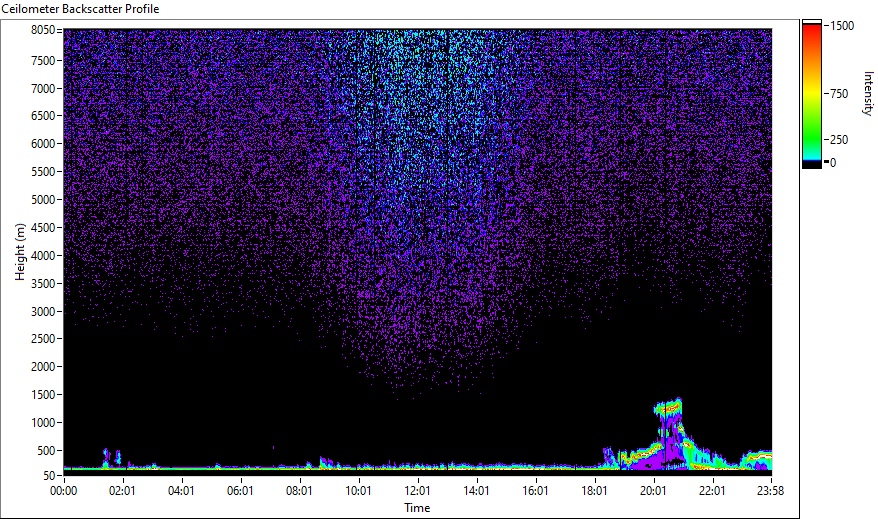The height and width of the screenshot is (519, 878).
Task: Click the 06:01 time axis label
Action: (240, 491)
